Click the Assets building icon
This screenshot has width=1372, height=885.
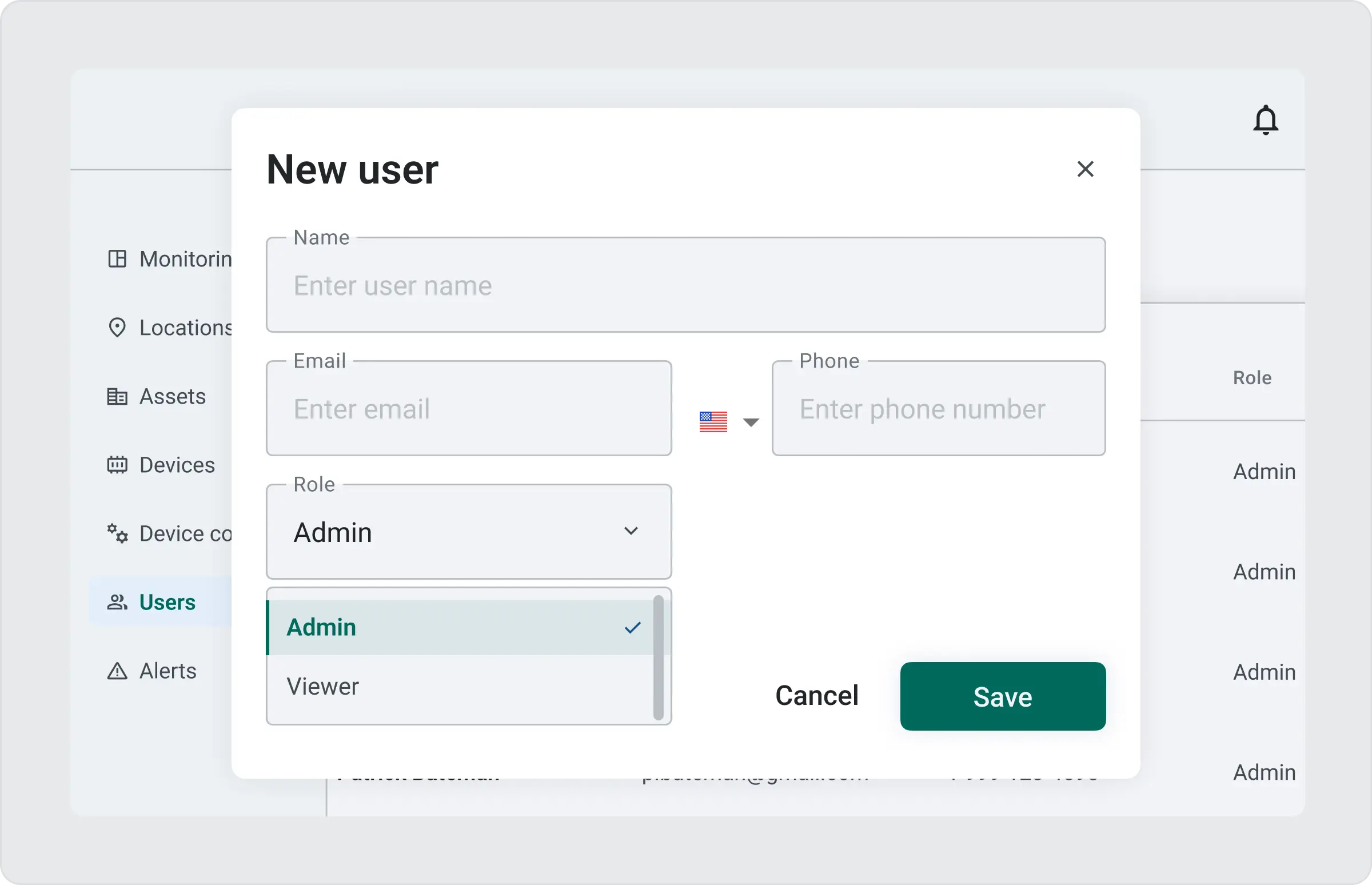point(117,397)
